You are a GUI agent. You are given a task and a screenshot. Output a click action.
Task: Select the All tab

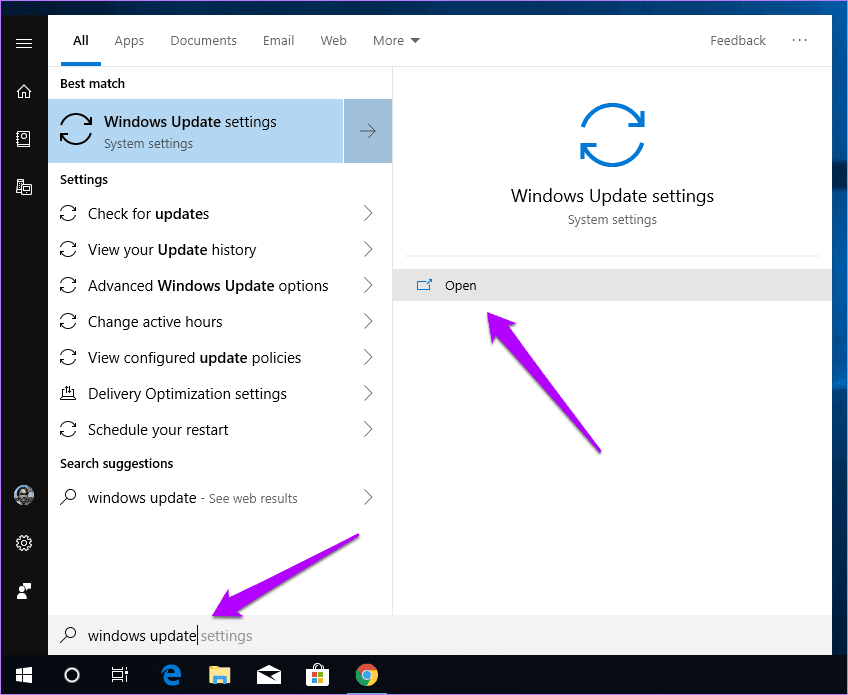coord(81,41)
